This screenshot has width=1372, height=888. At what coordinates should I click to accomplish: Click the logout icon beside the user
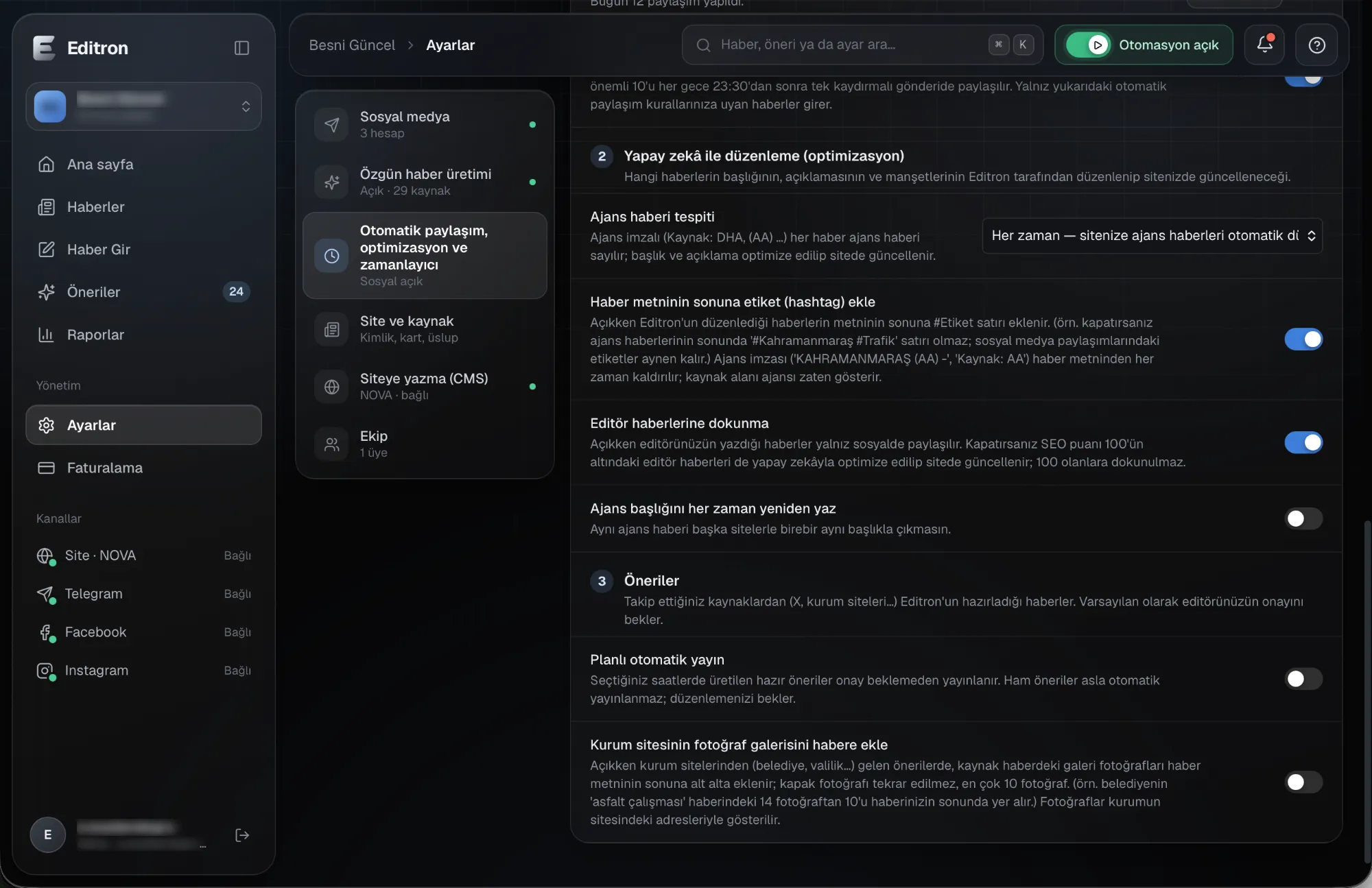point(242,835)
